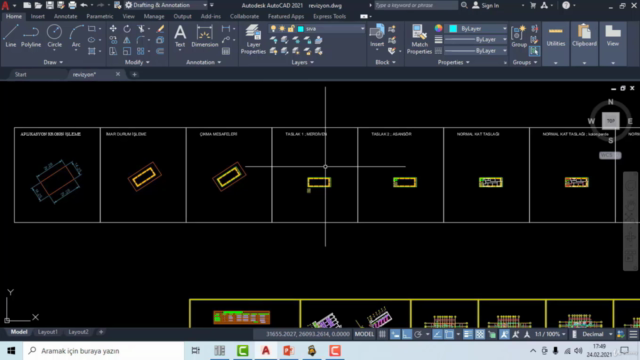Select the Circle tool
This screenshot has height=360, width=640.
tap(54, 36)
